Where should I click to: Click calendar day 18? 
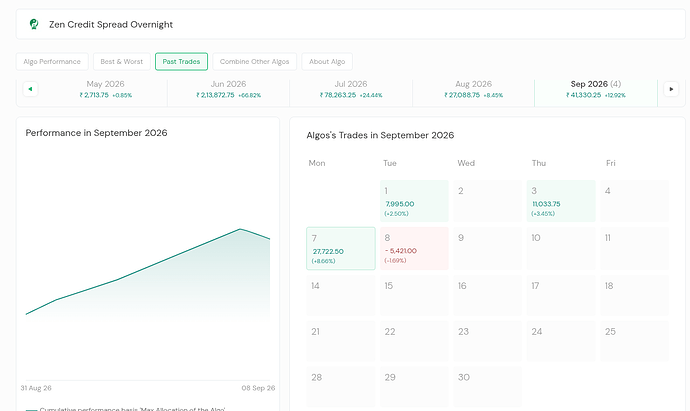click(x=635, y=295)
